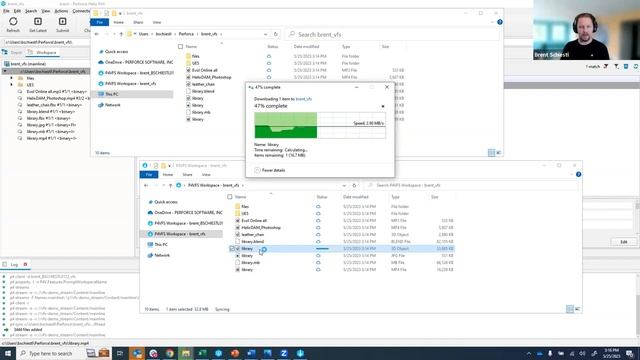Click the sync progress bar on library row
Viewport: 640px width, 360px height.
tap(322, 249)
